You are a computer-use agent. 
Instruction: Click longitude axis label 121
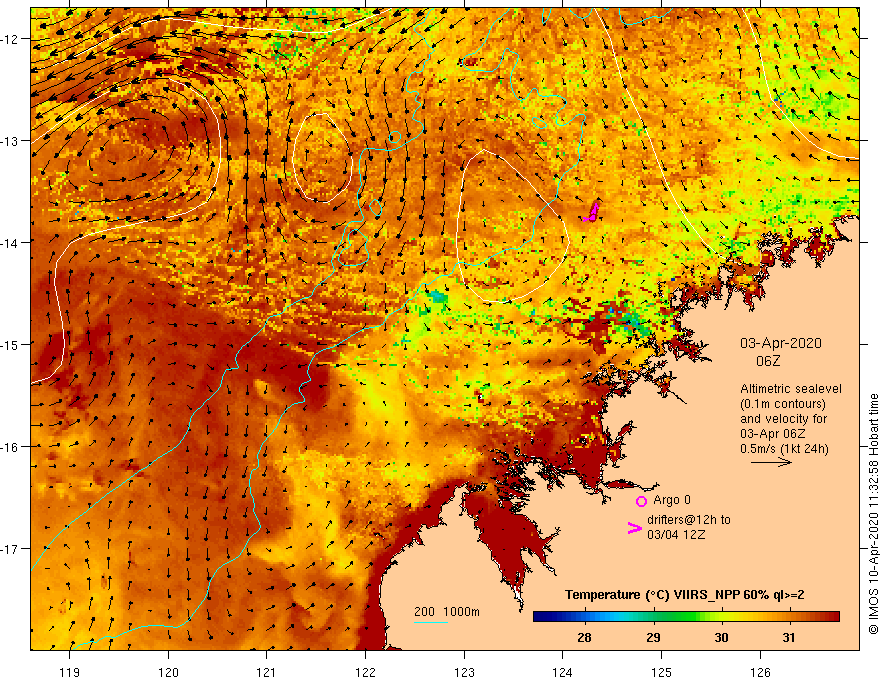click(x=267, y=672)
